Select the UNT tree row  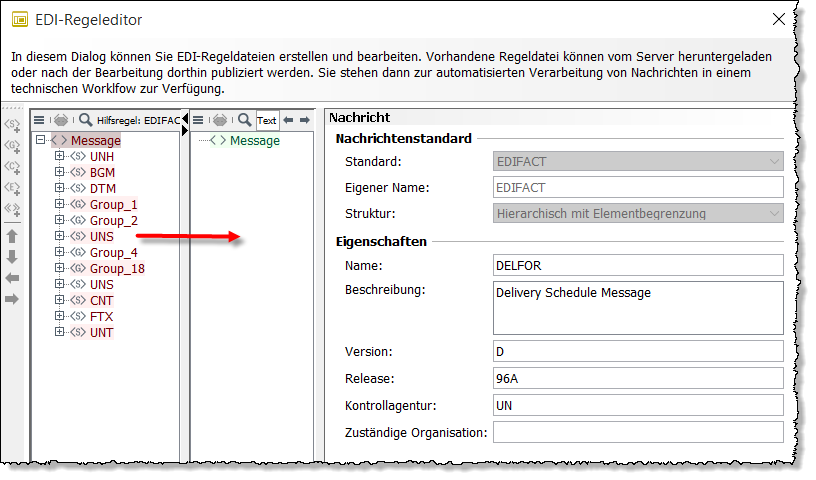coord(101,333)
